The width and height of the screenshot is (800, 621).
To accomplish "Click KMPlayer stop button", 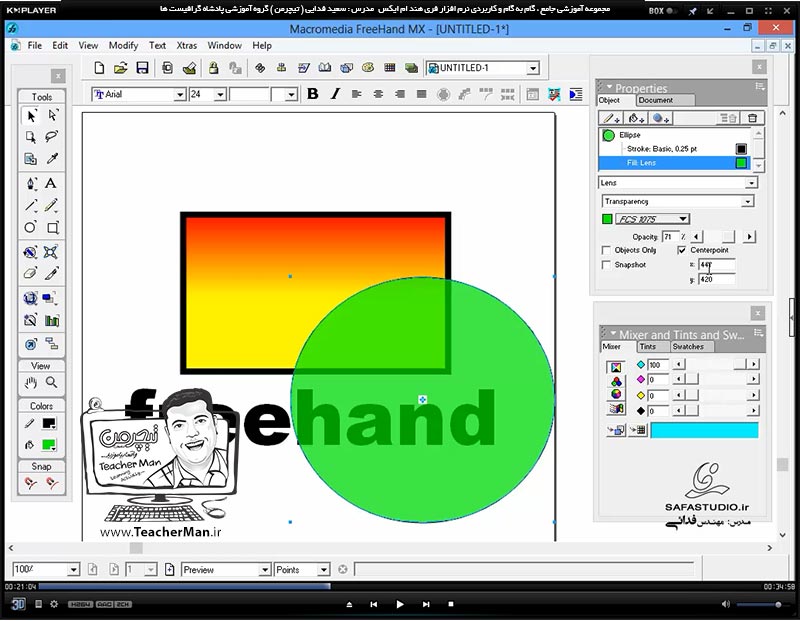I will tap(451, 604).
